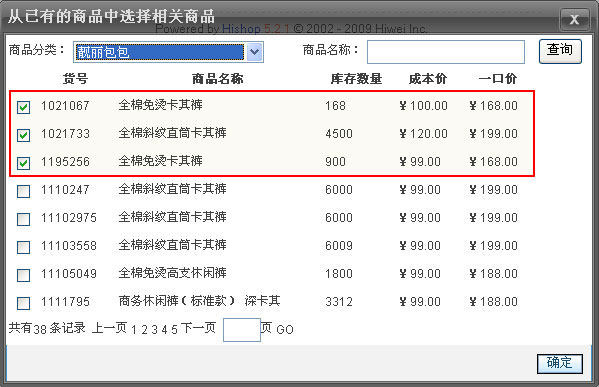599x387 pixels.
Task: Click product name in row 1021067
Action: coord(160,105)
